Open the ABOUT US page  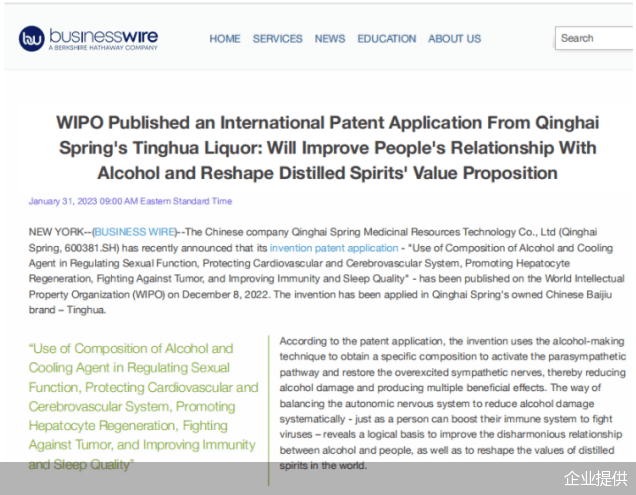tap(454, 39)
